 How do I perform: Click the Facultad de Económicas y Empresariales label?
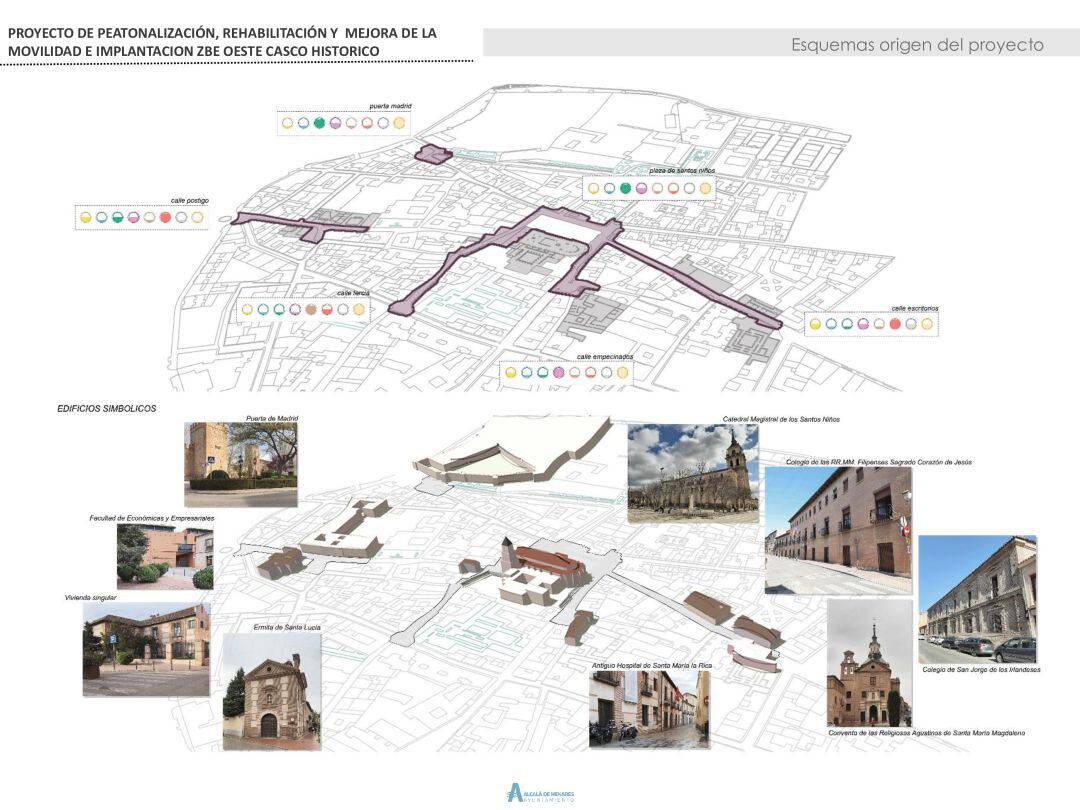pos(152,518)
